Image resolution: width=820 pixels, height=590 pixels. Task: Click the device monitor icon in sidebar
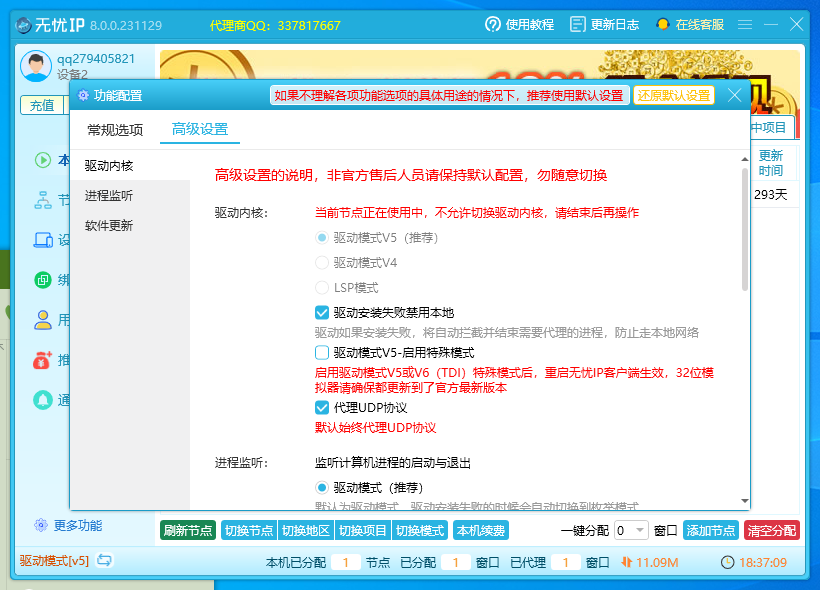43,240
